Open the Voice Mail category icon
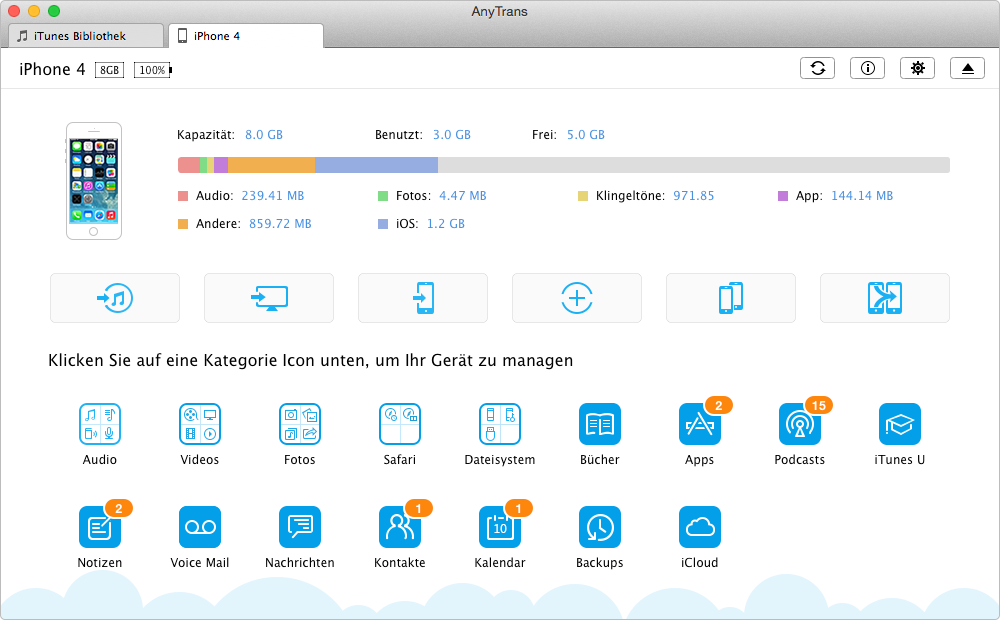 tap(200, 527)
